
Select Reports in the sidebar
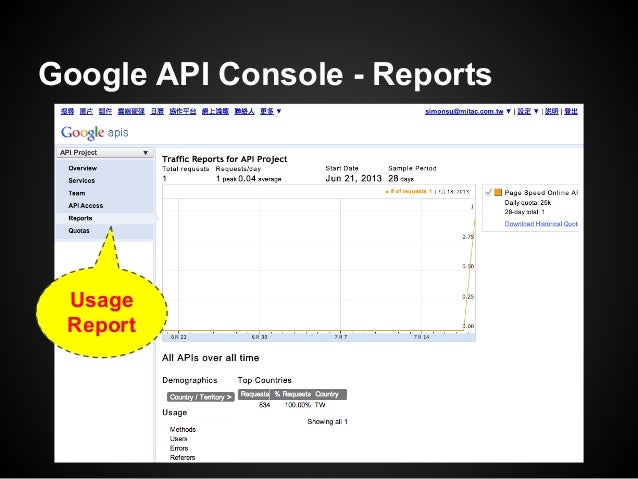tap(80, 218)
